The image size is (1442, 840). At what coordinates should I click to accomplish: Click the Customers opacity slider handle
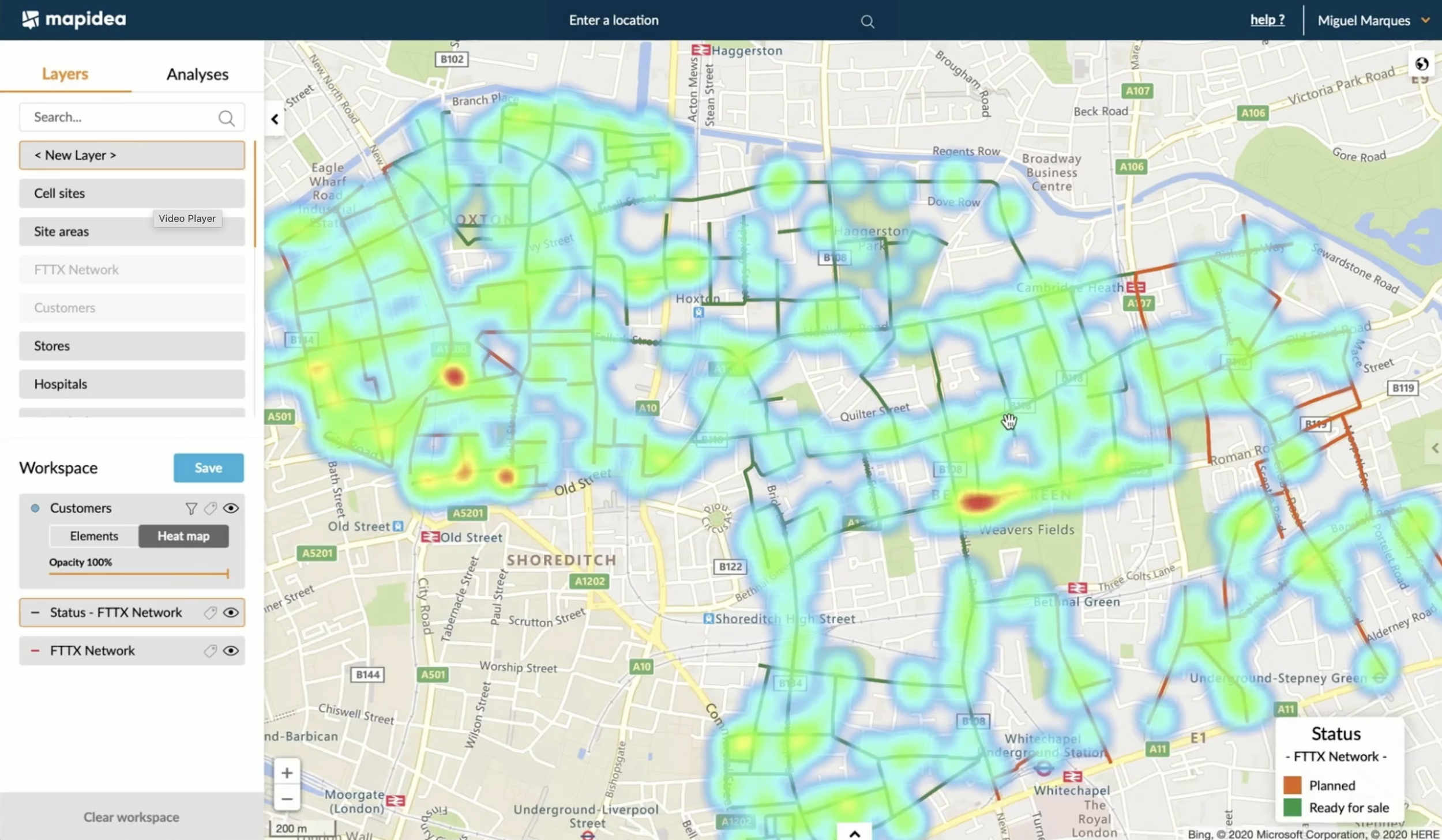pyautogui.click(x=228, y=574)
